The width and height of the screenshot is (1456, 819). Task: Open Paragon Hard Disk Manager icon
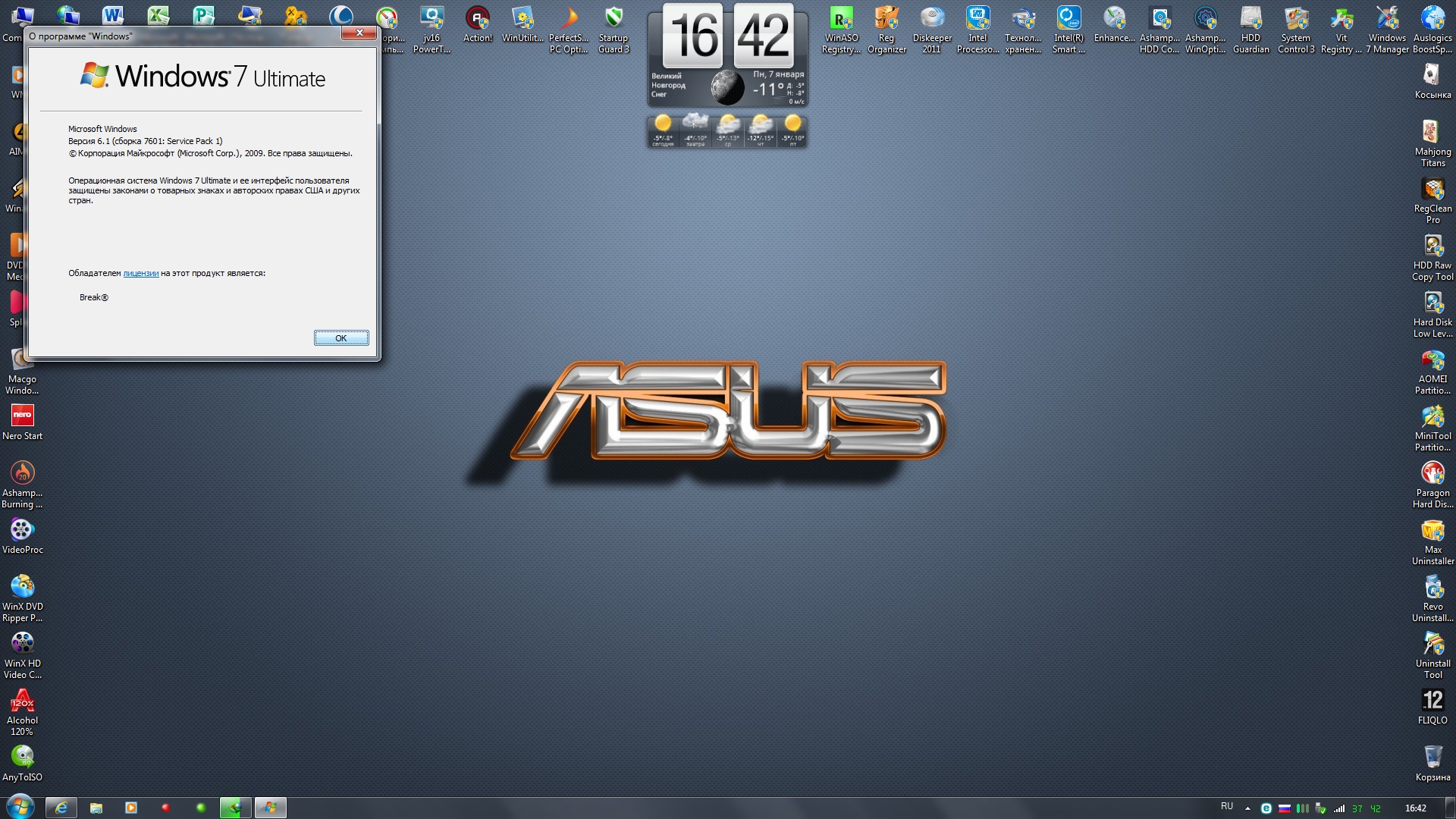point(1432,485)
